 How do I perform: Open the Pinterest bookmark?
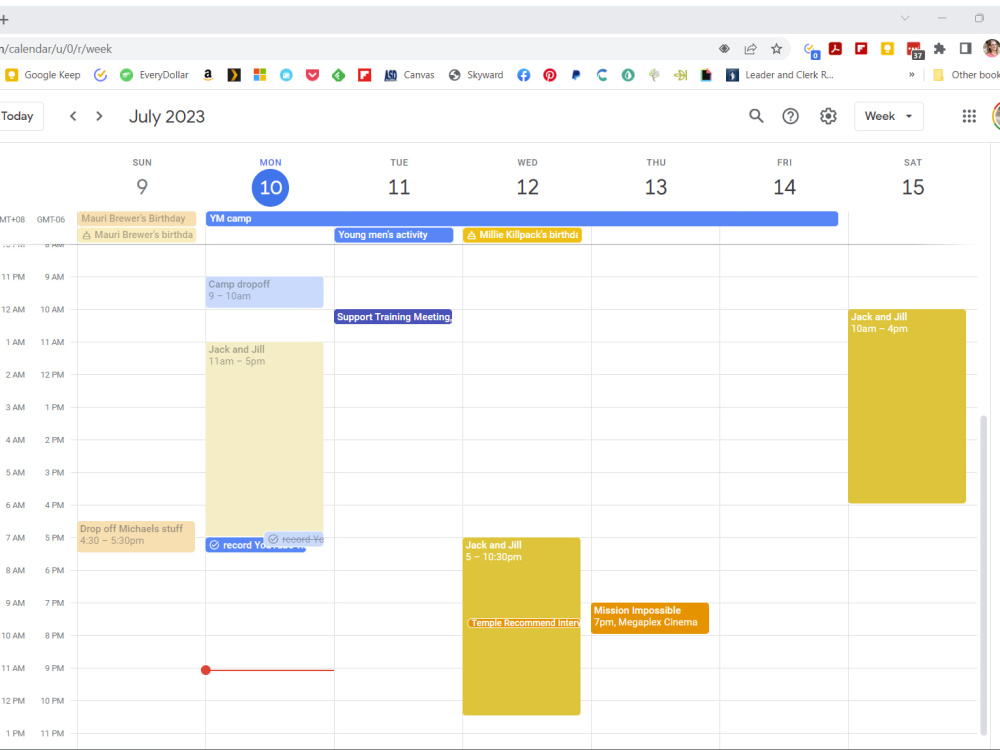(x=550, y=75)
